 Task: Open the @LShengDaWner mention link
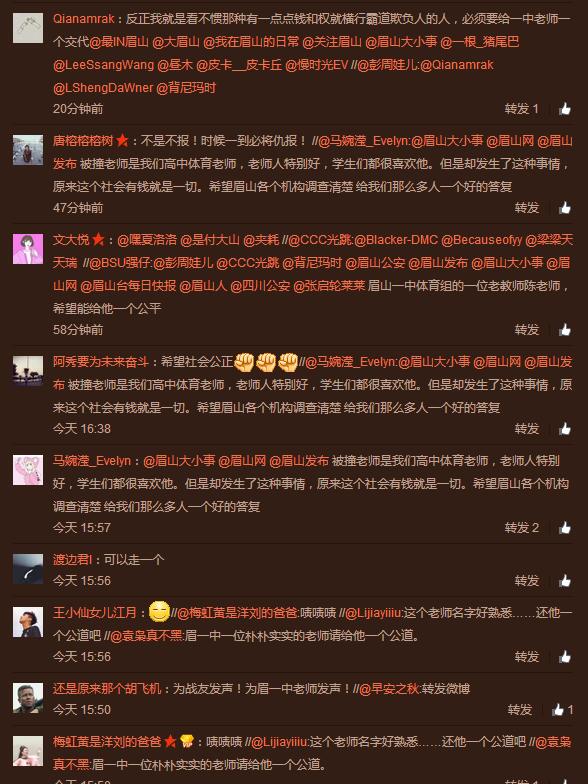[103, 88]
